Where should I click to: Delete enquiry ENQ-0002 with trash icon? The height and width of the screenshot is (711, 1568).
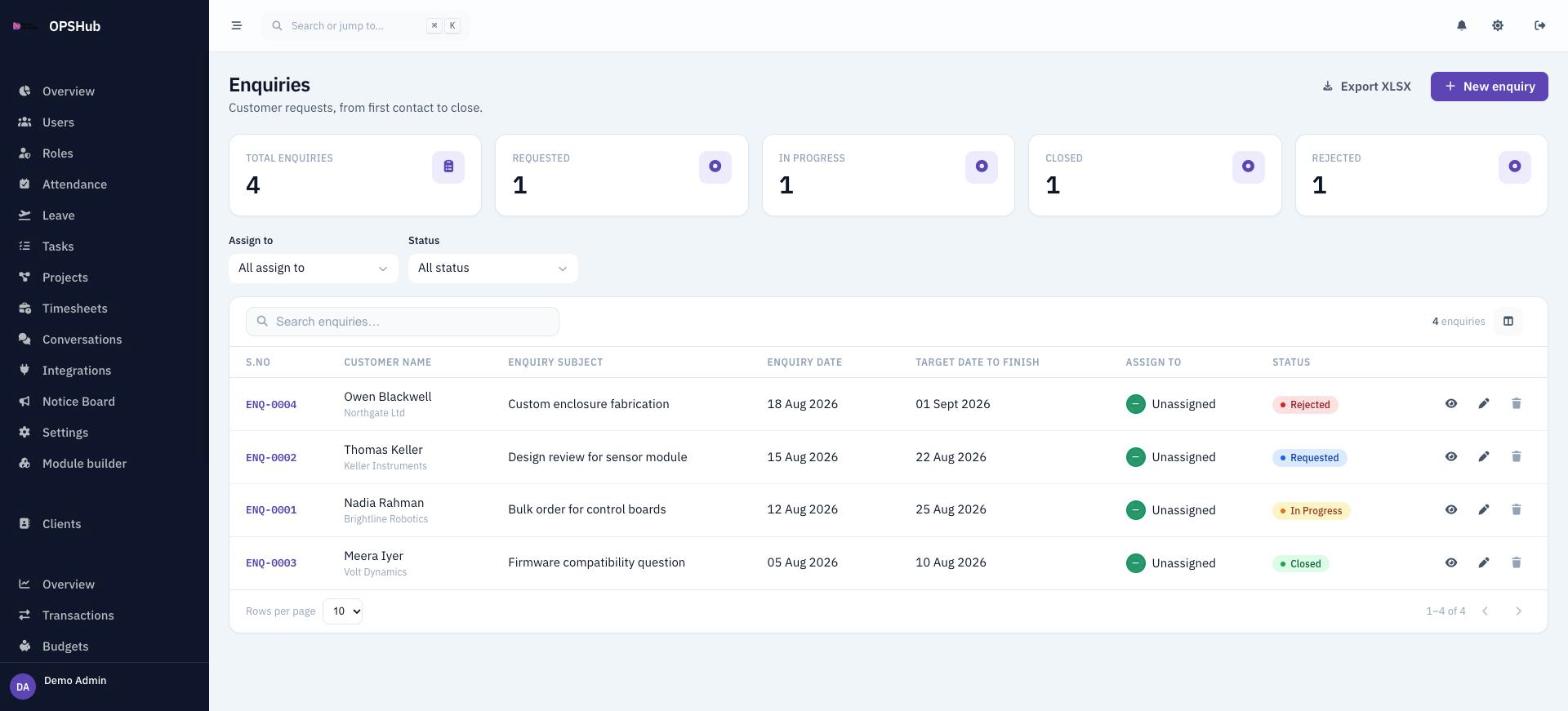pyautogui.click(x=1516, y=457)
